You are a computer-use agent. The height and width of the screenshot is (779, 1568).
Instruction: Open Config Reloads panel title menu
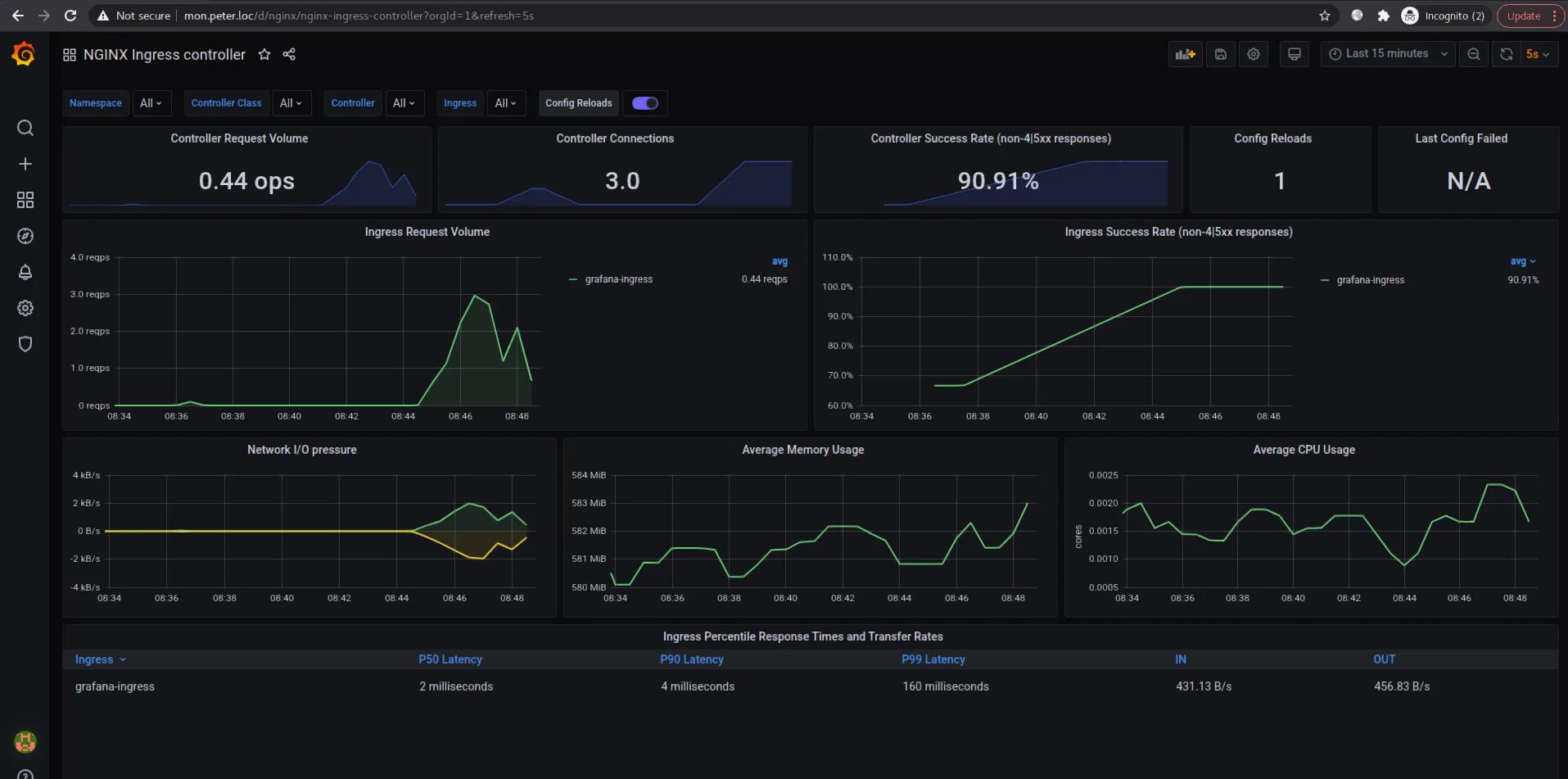click(x=1272, y=138)
